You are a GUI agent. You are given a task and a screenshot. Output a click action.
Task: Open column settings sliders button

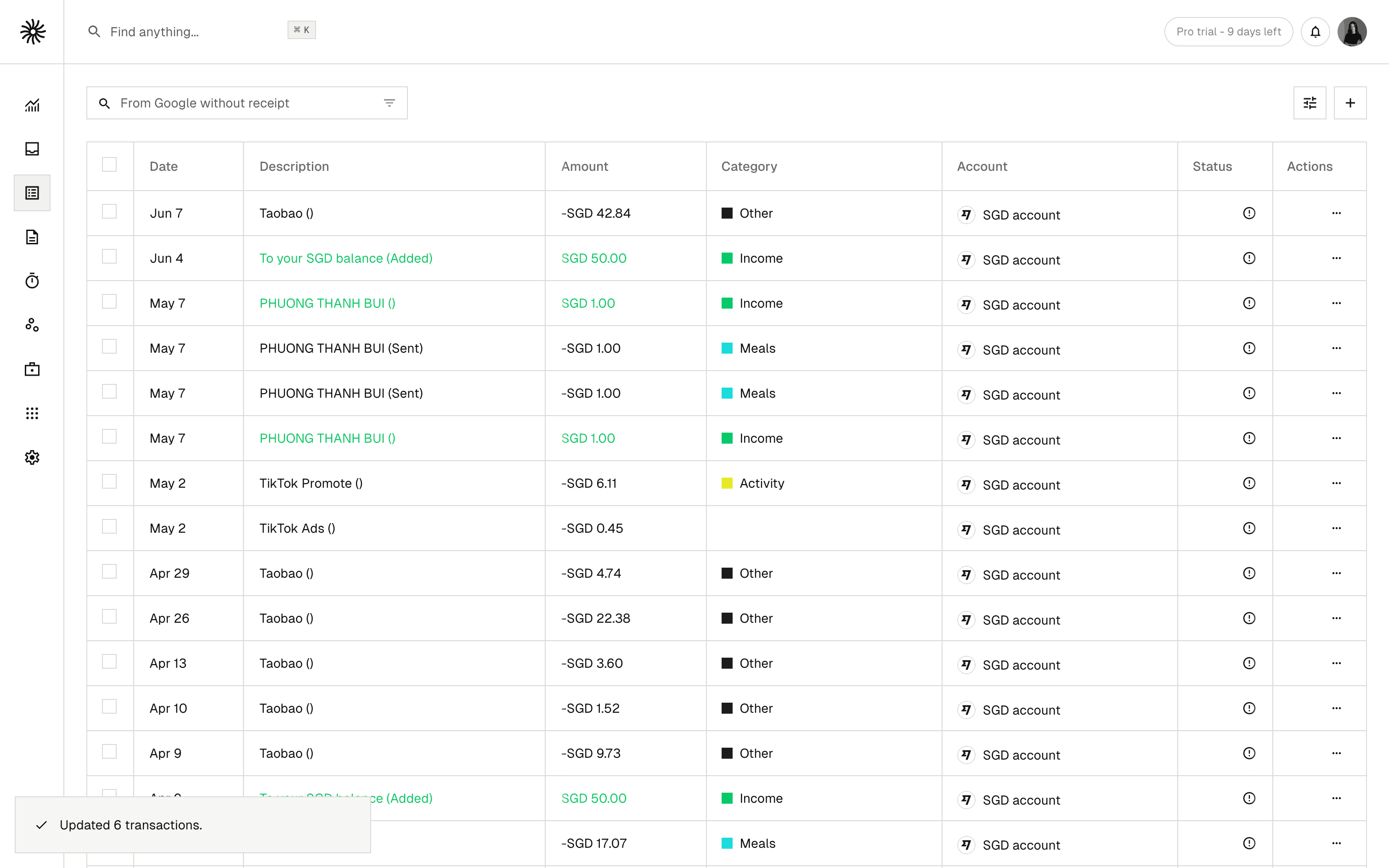pyautogui.click(x=1310, y=103)
